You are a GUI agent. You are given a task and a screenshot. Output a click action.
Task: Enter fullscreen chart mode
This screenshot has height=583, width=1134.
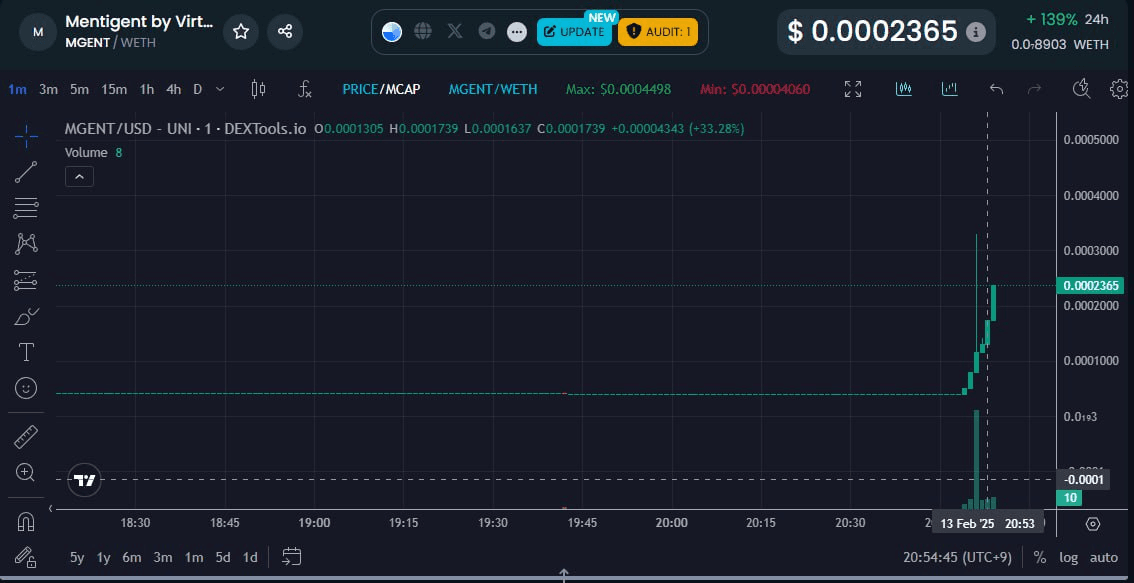pyautogui.click(x=853, y=90)
